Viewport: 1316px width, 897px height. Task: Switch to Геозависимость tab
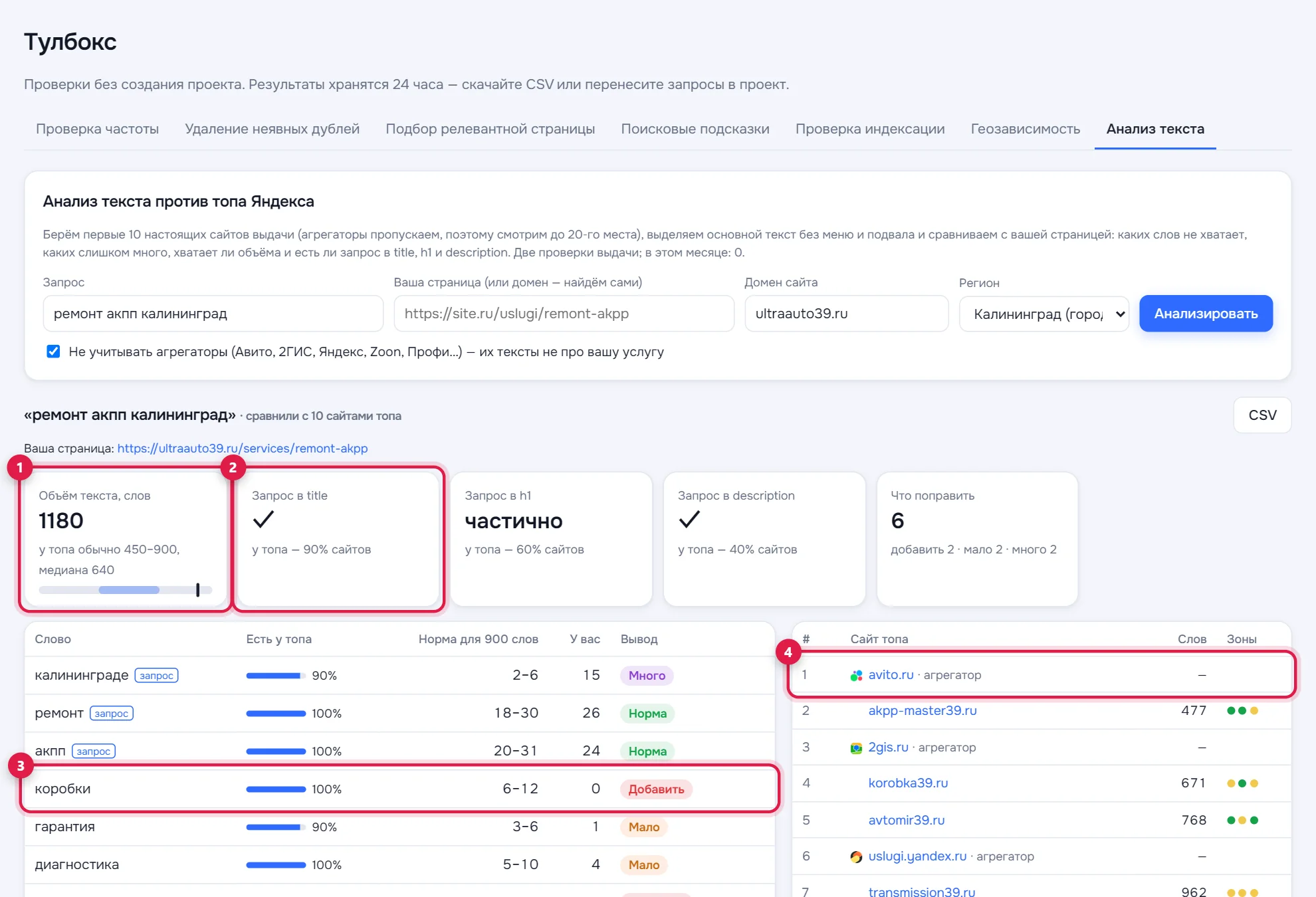click(1025, 129)
